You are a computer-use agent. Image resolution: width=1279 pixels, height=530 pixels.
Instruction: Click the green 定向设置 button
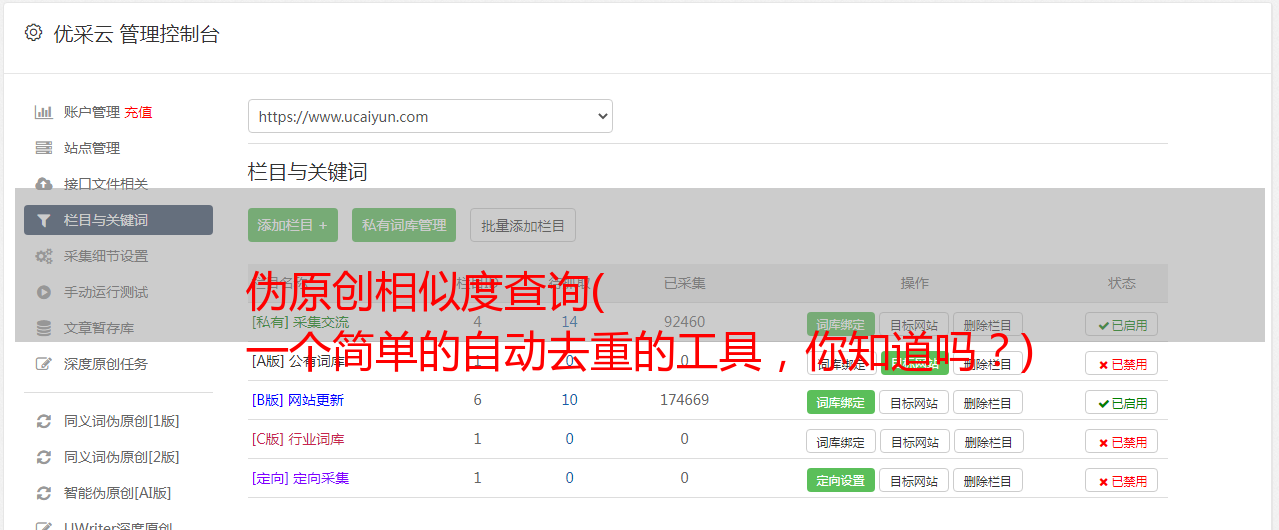(x=841, y=481)
